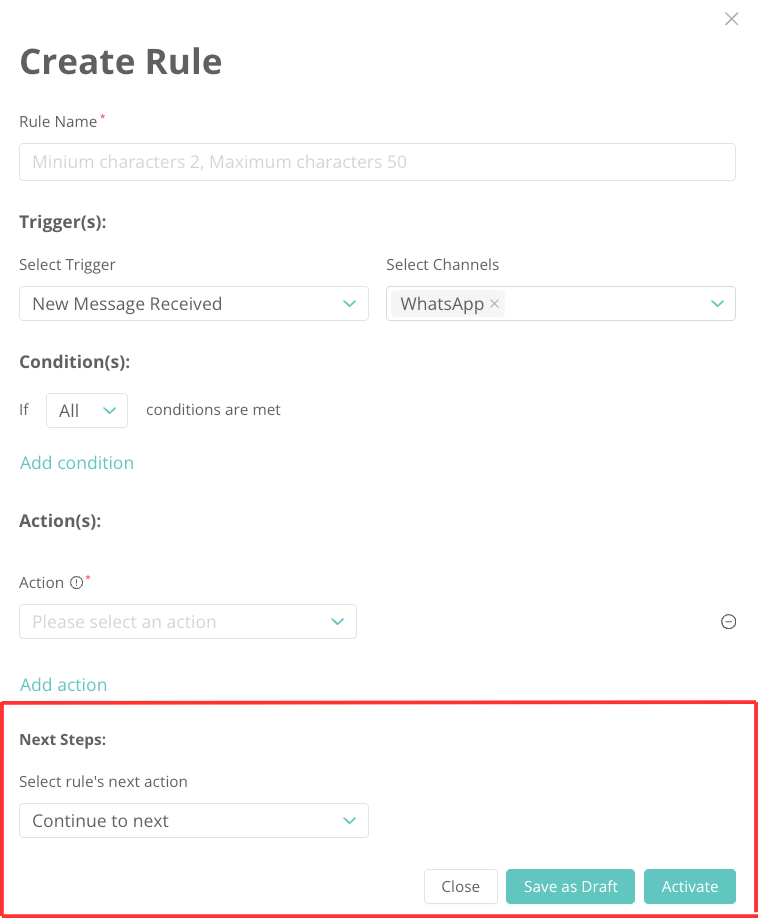Screen dimensions: 758x918
Task: Click the WhatsApp tag label
Action: 442,304
